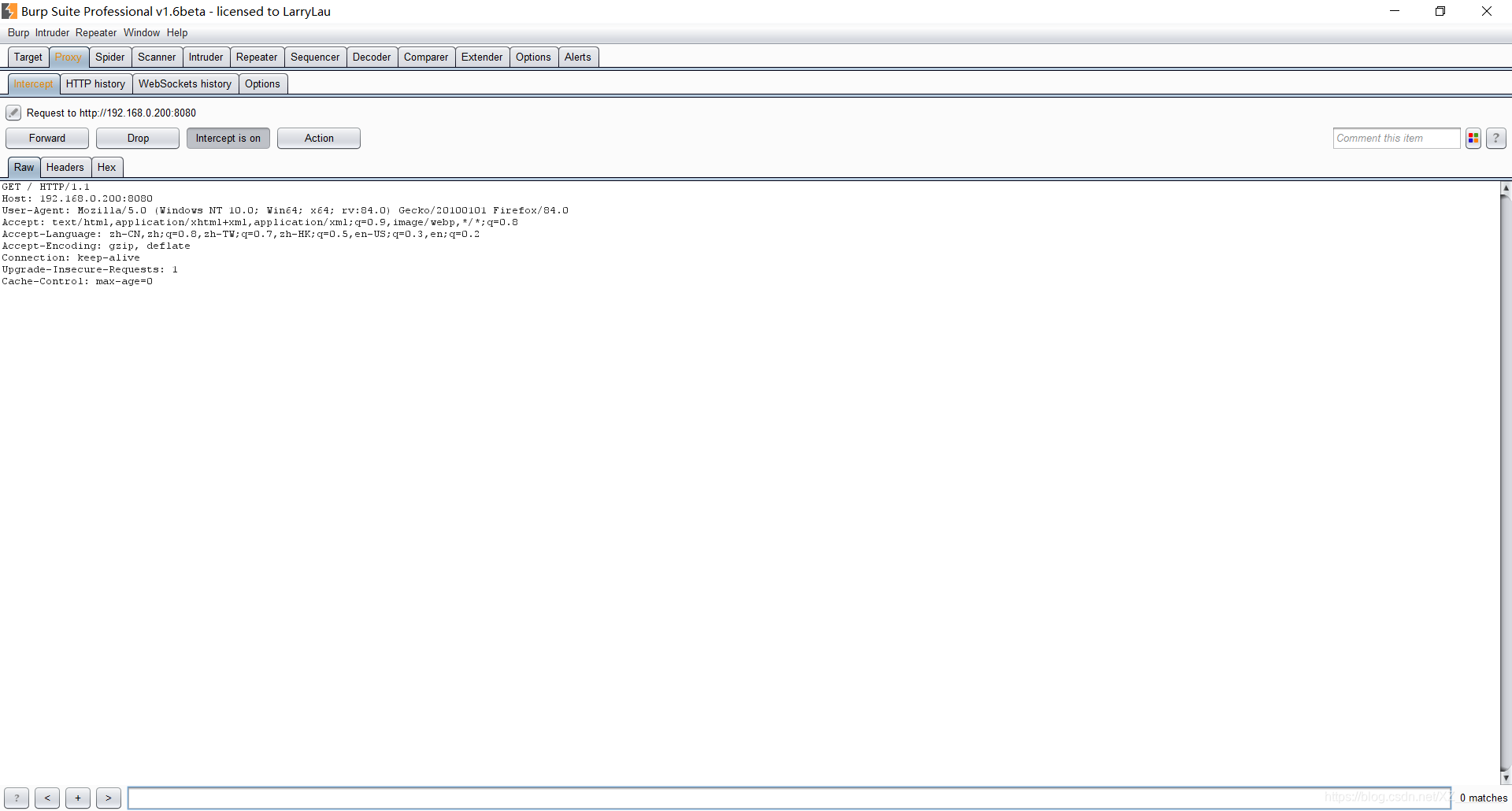
Task: Switch to the Target tab
Action: tap(28, 57)
